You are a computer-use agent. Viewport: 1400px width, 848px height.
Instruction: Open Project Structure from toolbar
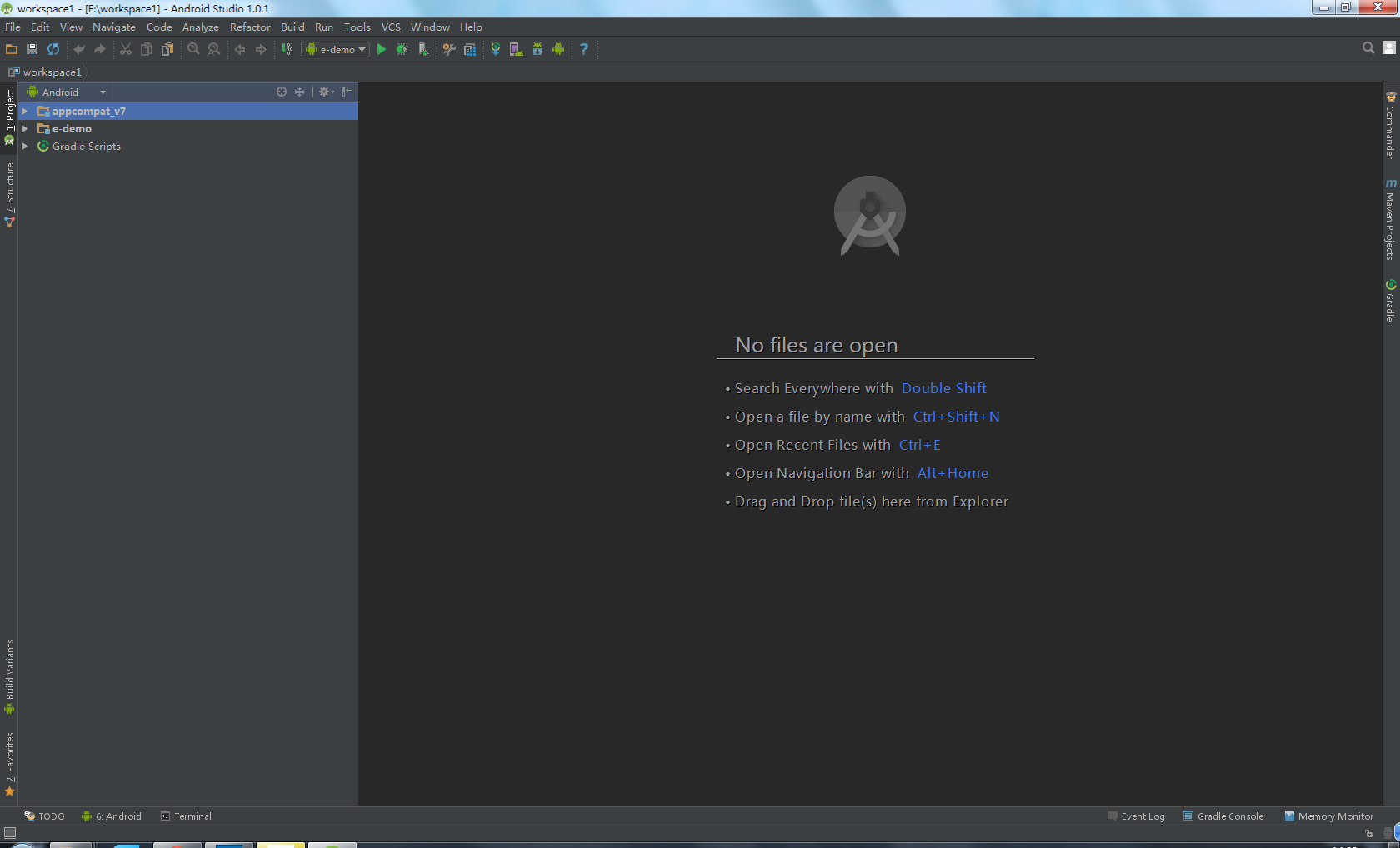coord(470,50)
